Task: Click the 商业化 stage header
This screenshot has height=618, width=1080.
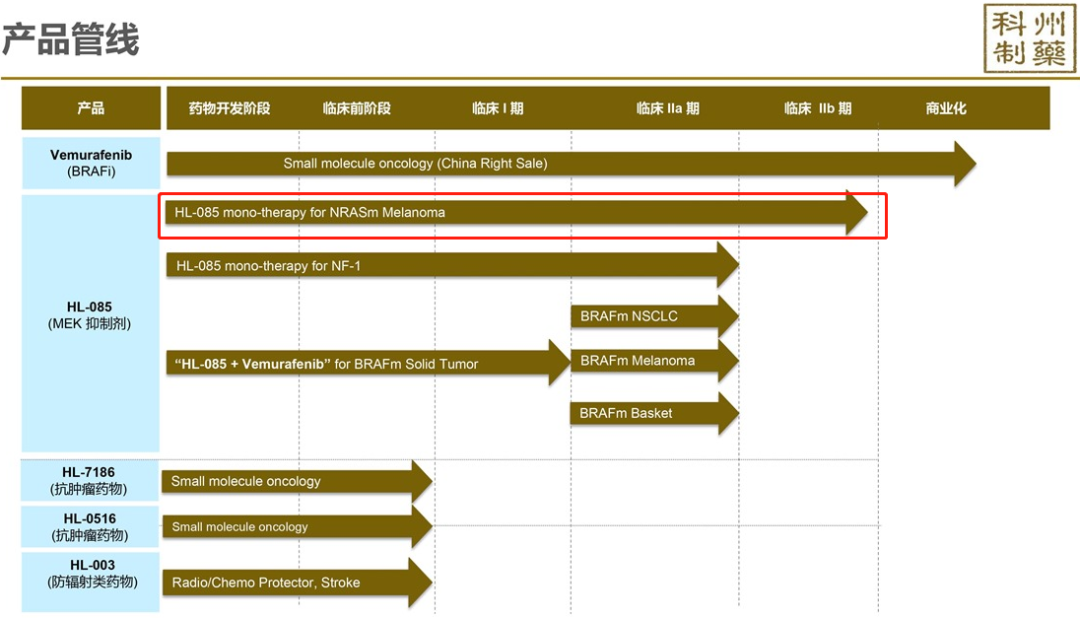Action: coord(946,108)
